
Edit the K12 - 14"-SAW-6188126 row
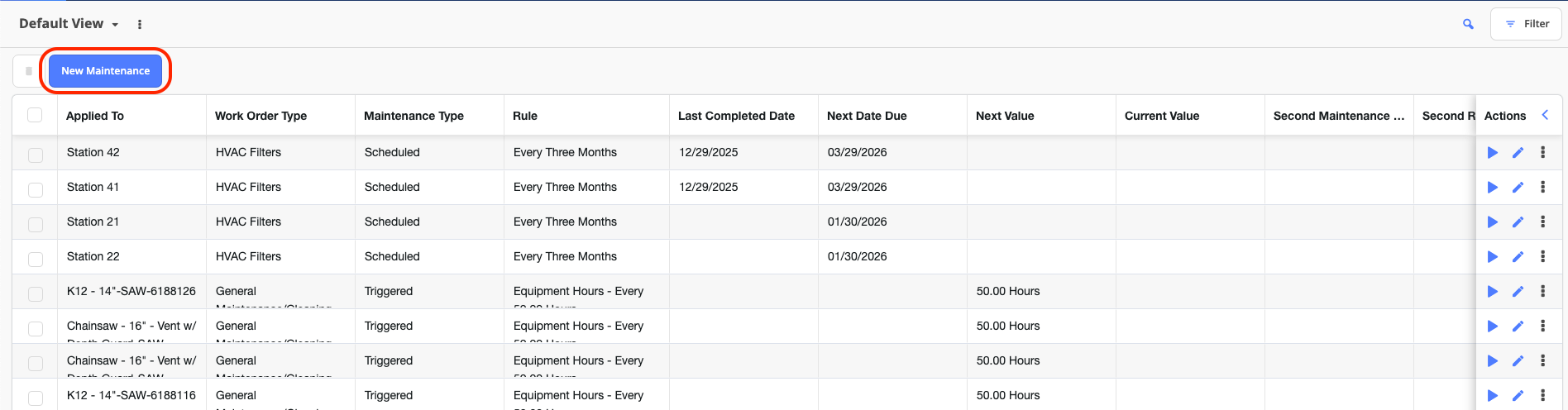tap(1518, 291)
